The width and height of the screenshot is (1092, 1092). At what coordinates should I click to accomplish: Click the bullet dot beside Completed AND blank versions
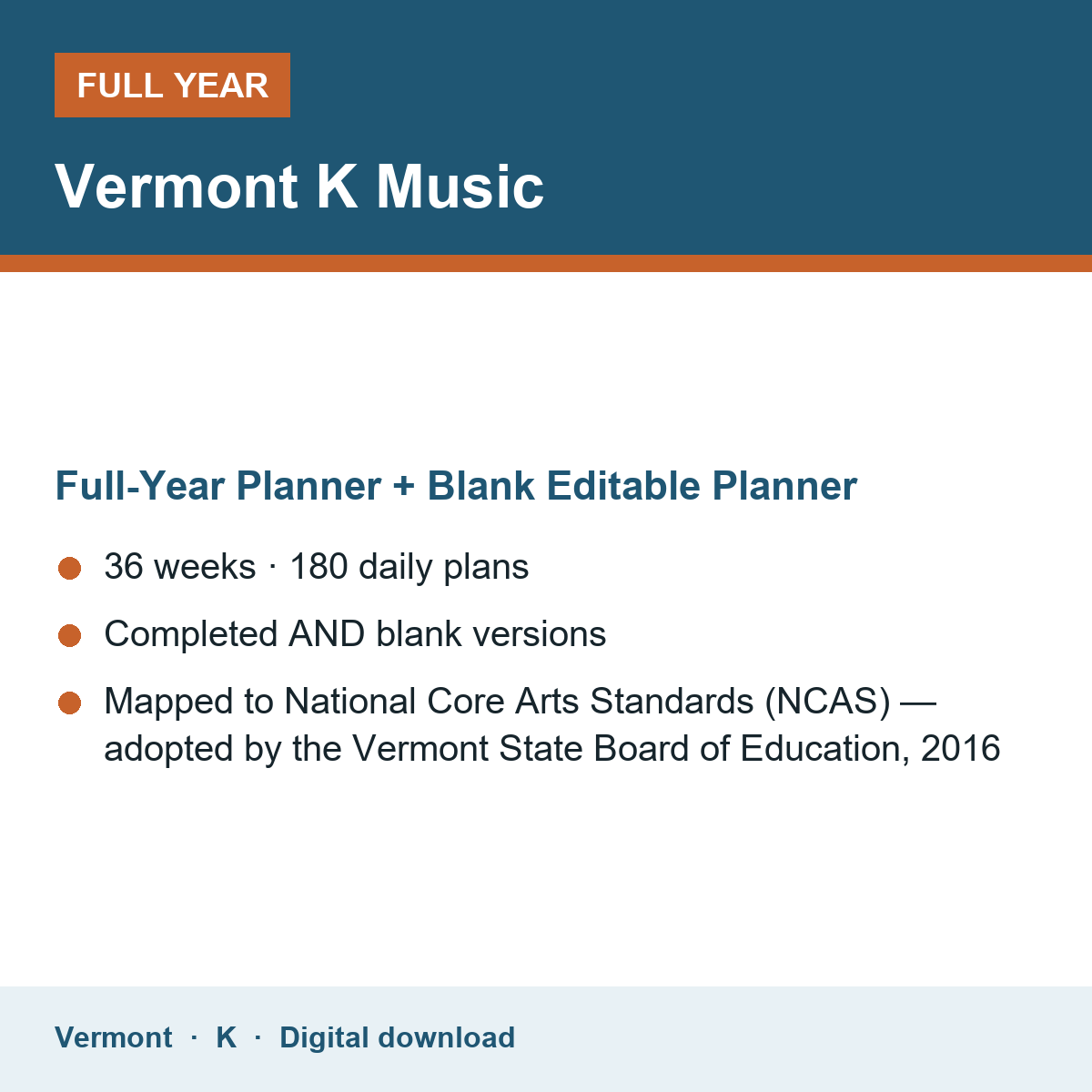(x=70, y=636)
